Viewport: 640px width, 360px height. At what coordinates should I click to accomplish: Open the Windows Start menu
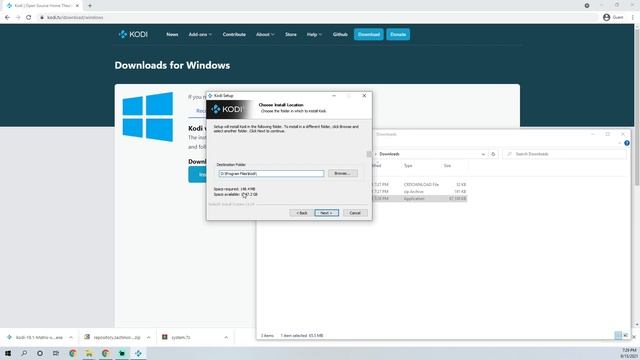coord(8,353)
